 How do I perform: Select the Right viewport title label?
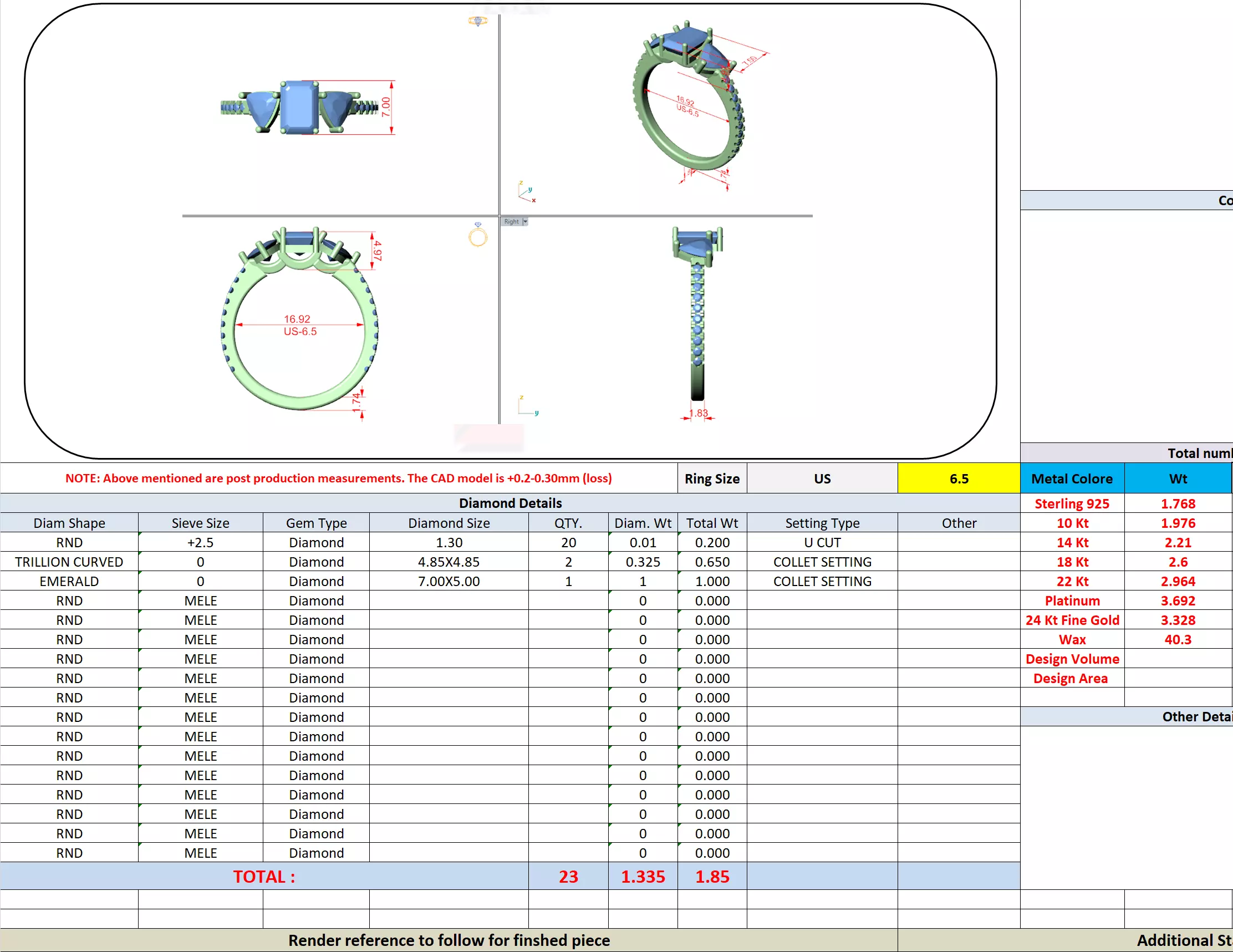(512, 221)
